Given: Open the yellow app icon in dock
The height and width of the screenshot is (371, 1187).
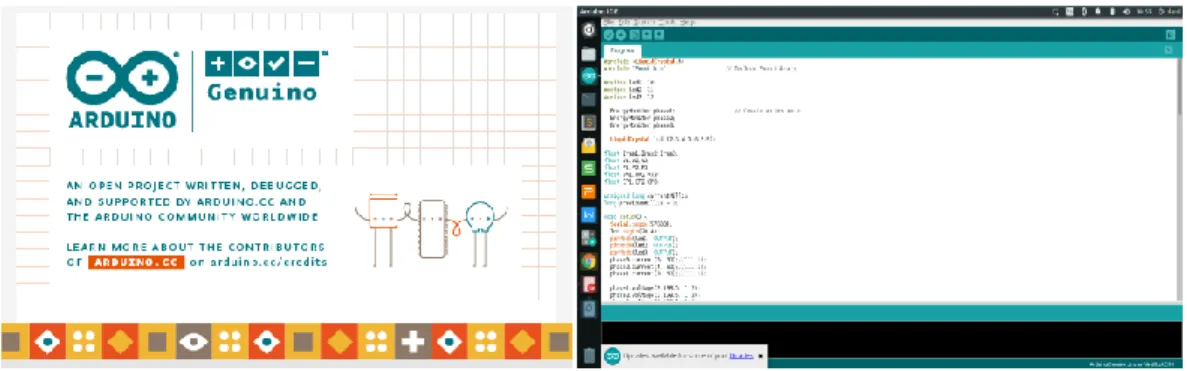Looking at the screenshot, I should click(x=588, y=145).
